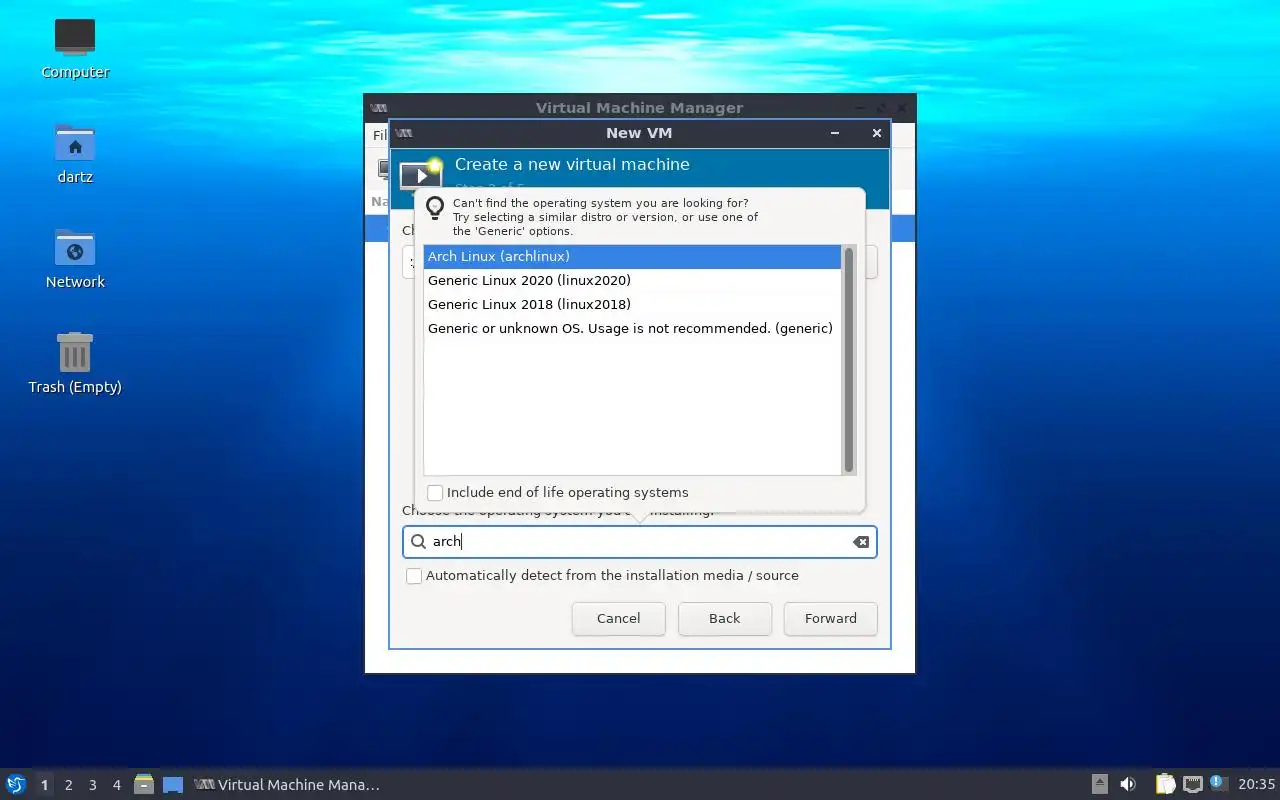Switch to workspace 3
The image size is (1280, 800).
[92, 785]
